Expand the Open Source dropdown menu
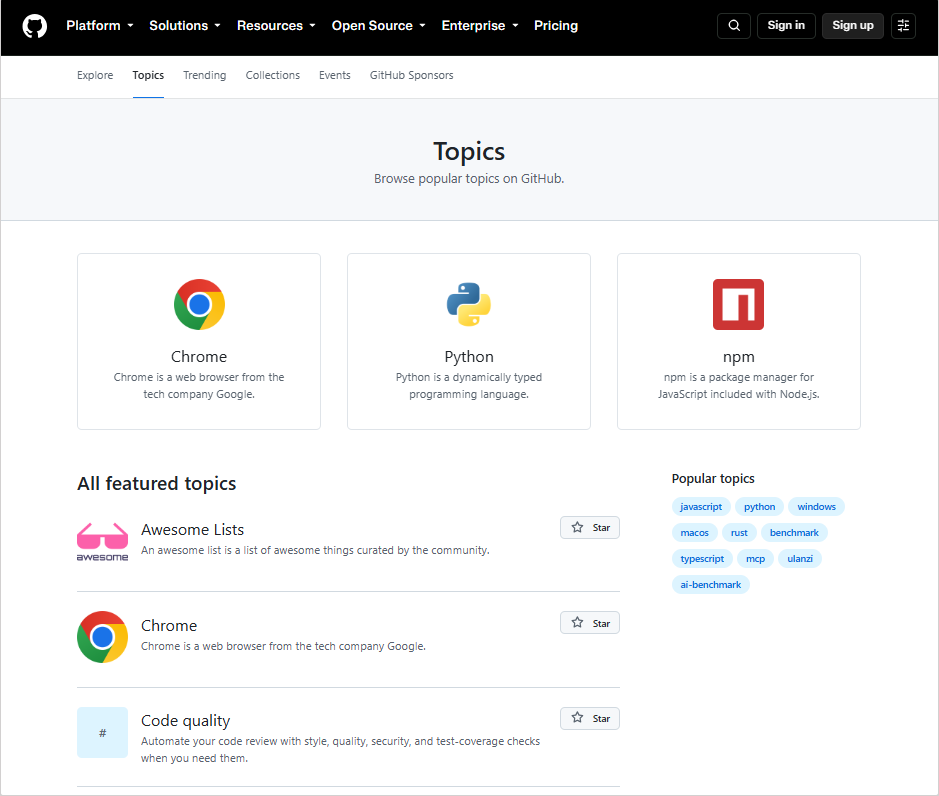 click(378, 26)
